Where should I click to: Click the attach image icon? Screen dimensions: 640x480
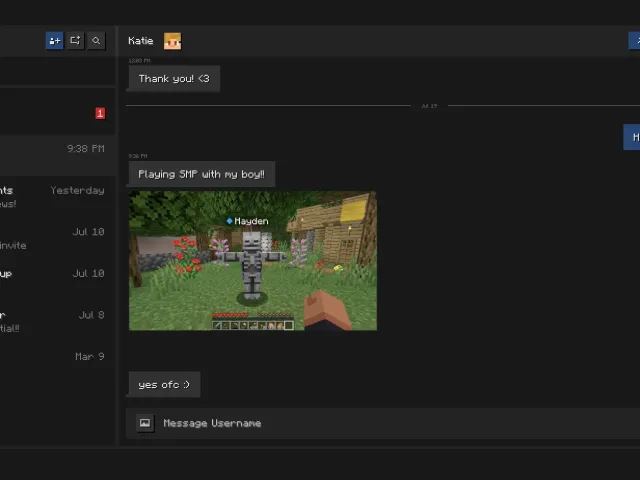click(145, 423)
